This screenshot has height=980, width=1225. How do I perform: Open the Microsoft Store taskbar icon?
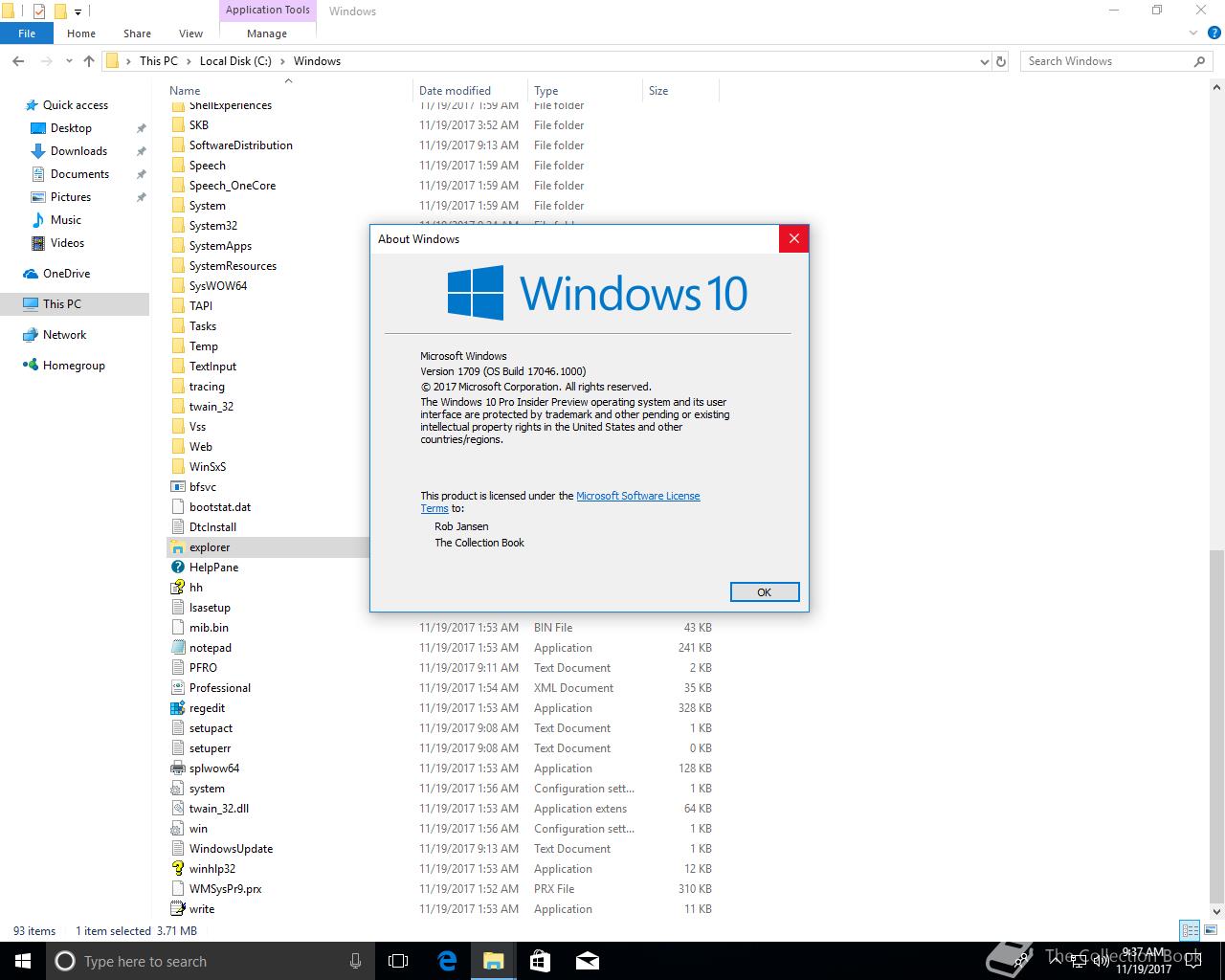pyautogui.click(x=540, y=961)
